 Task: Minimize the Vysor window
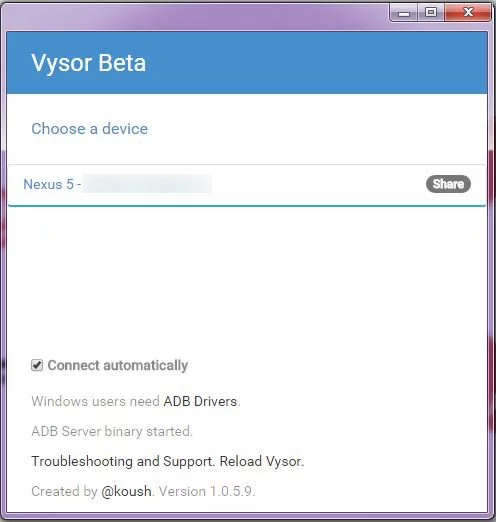coord(404,13)
